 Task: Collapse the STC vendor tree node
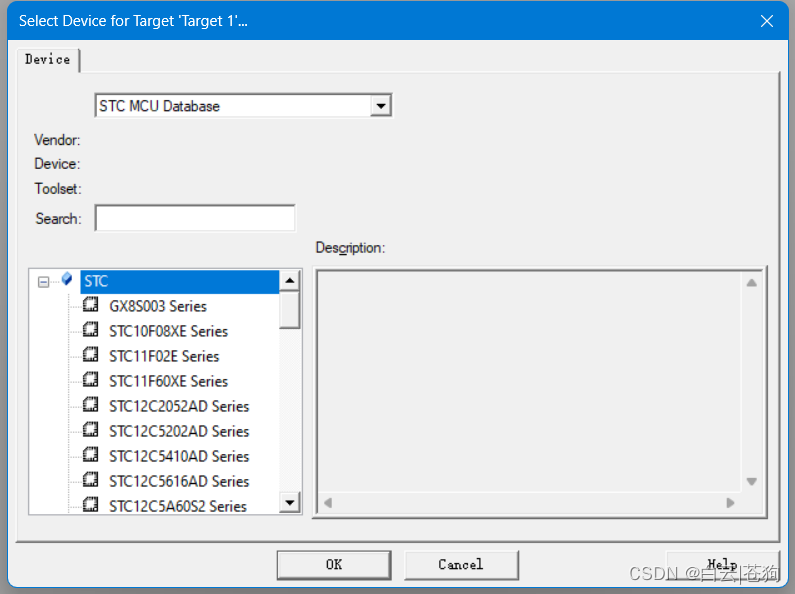tap(44, 282)
